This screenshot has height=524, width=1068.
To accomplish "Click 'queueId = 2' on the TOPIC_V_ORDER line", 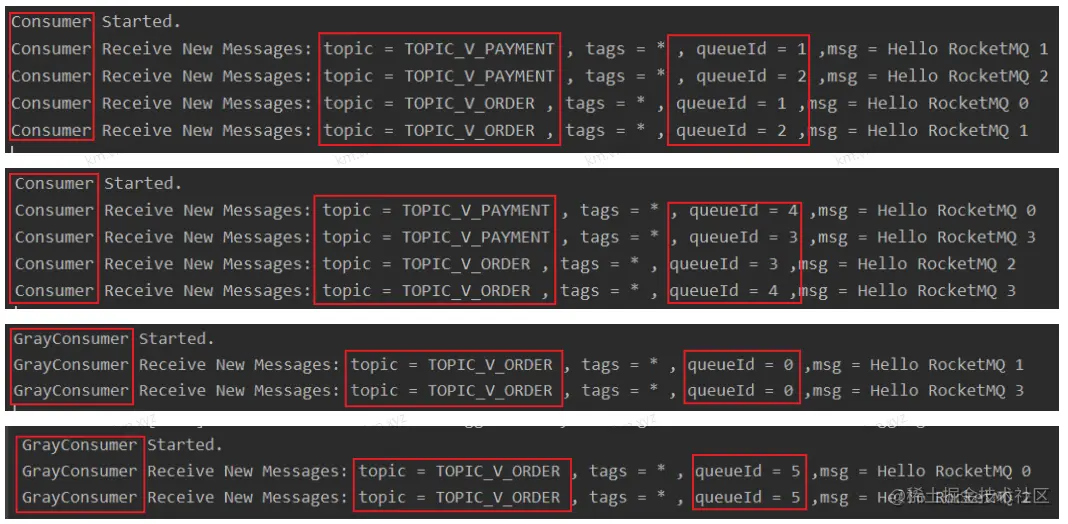I will tap(732, 131).
